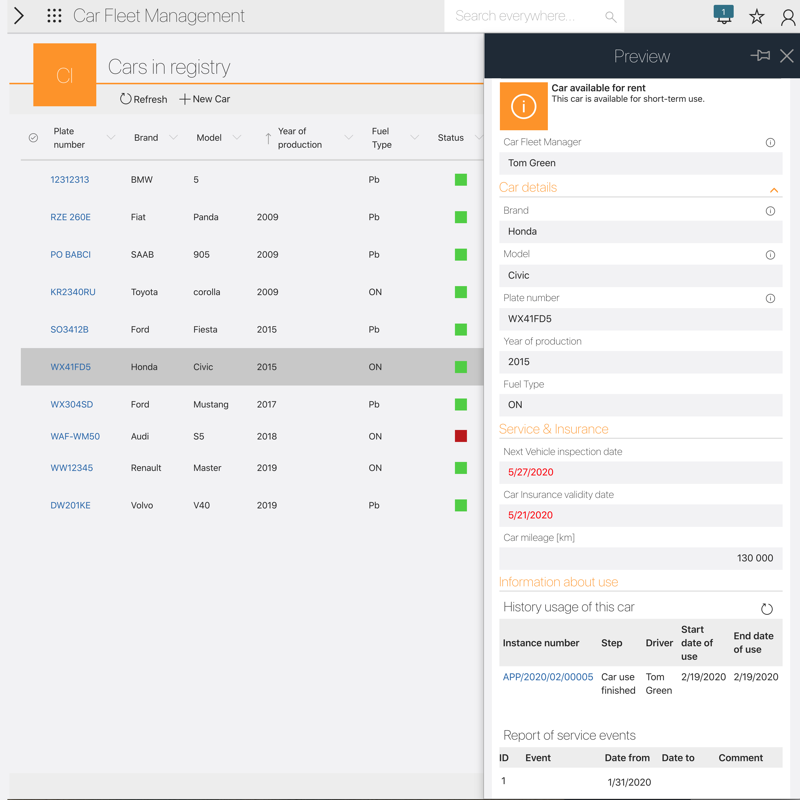
Task: Open the user profile icon
Action: coord(788,17)
